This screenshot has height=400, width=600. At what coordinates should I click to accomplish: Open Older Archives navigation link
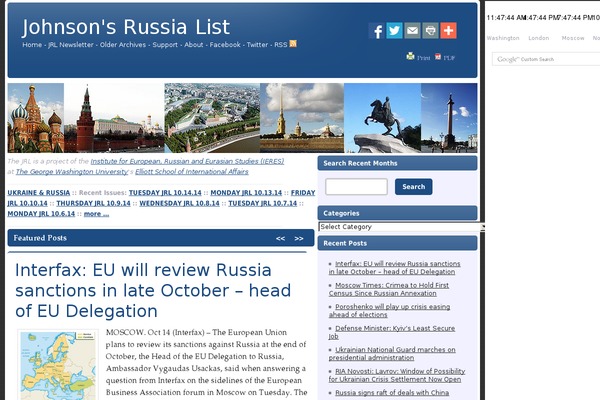coord(123,45)
